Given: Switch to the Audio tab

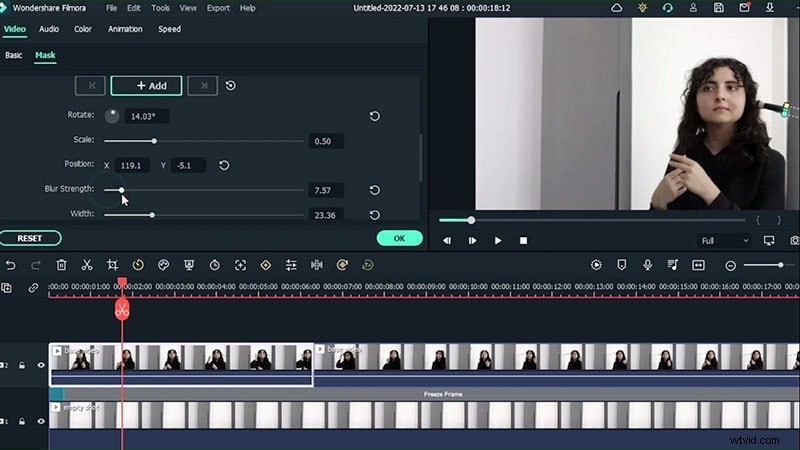Looking at the screenshot, I should pos(49,29).
